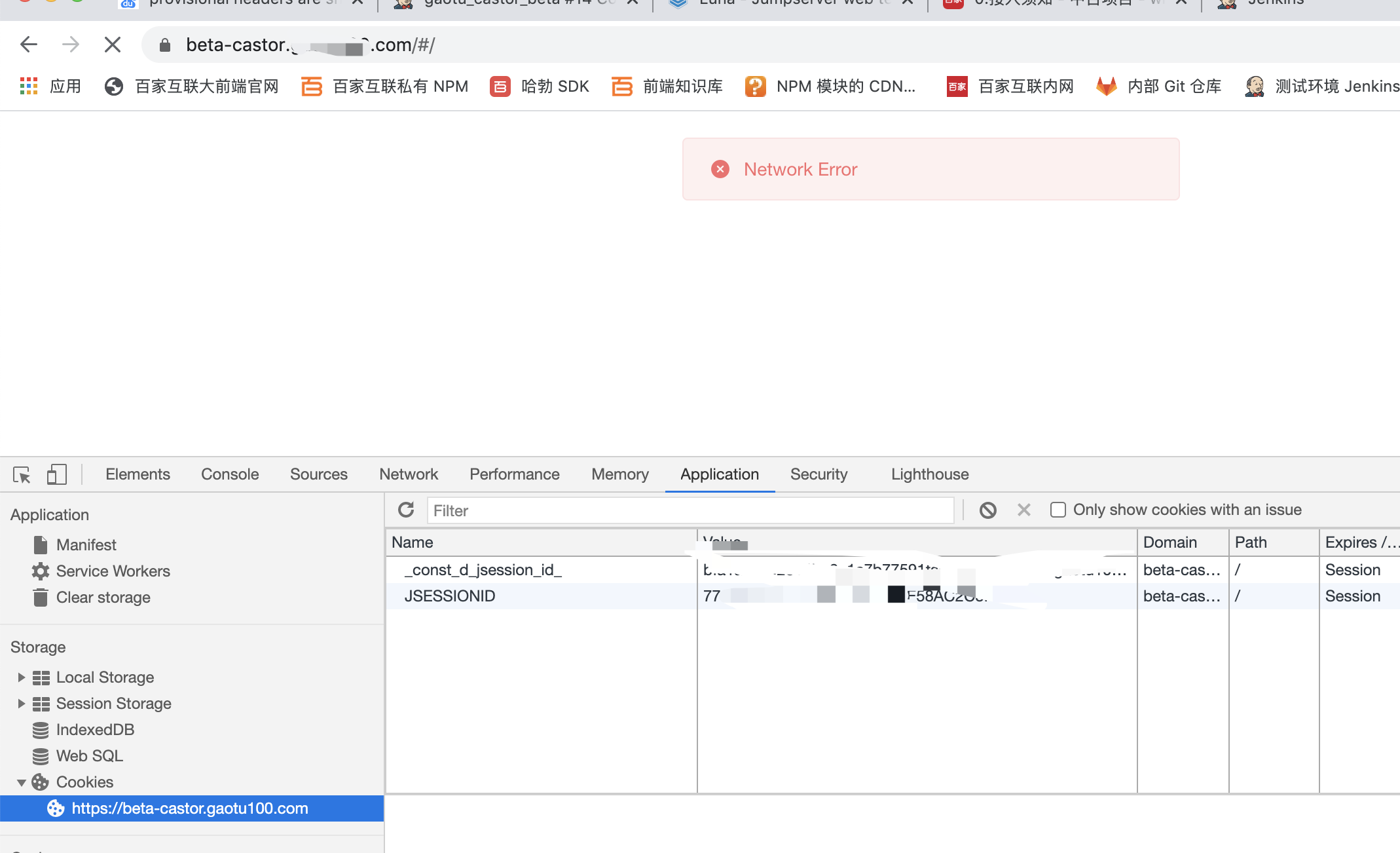Screen dimensions: 1400x853
Task: Delete selected cookie with X icon
Action: point(1023,510)
